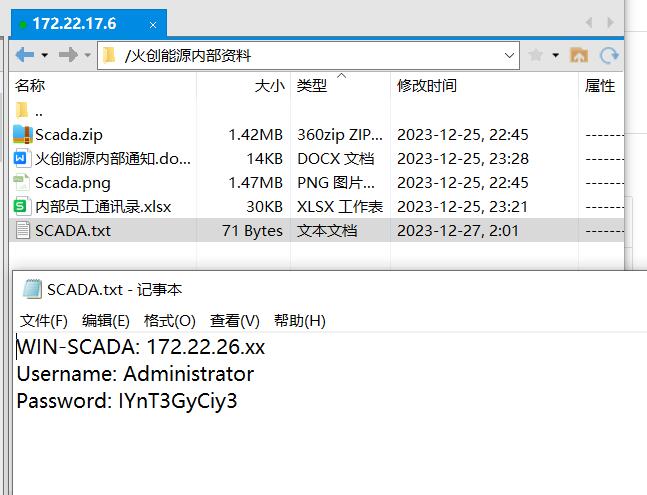The width and height of the screenshot is (647, 495).
Task: Click the bookmark star icon
Action: click(x=536, y=55)
